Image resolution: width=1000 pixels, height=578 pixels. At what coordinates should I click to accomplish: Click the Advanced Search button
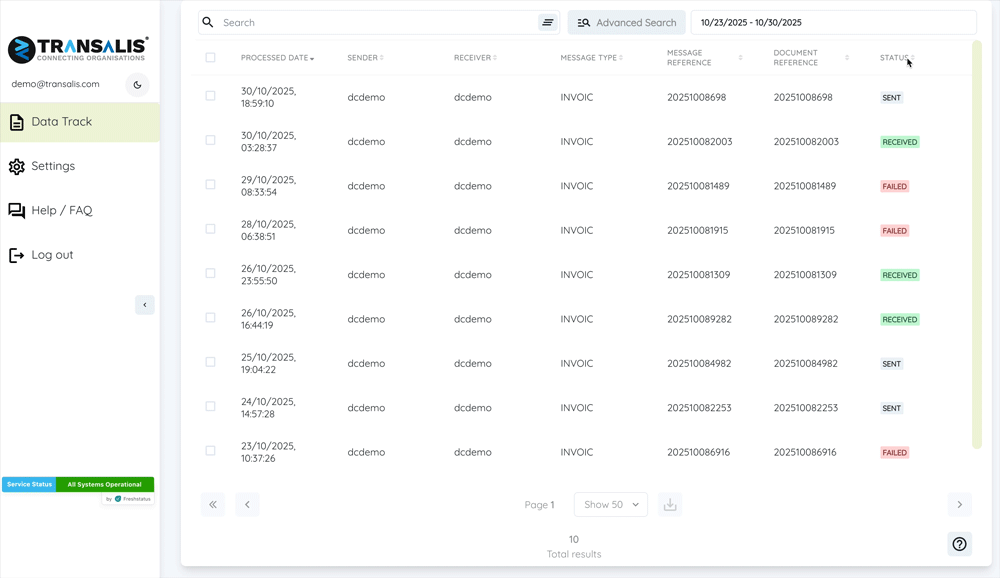(x=627, y=22)
